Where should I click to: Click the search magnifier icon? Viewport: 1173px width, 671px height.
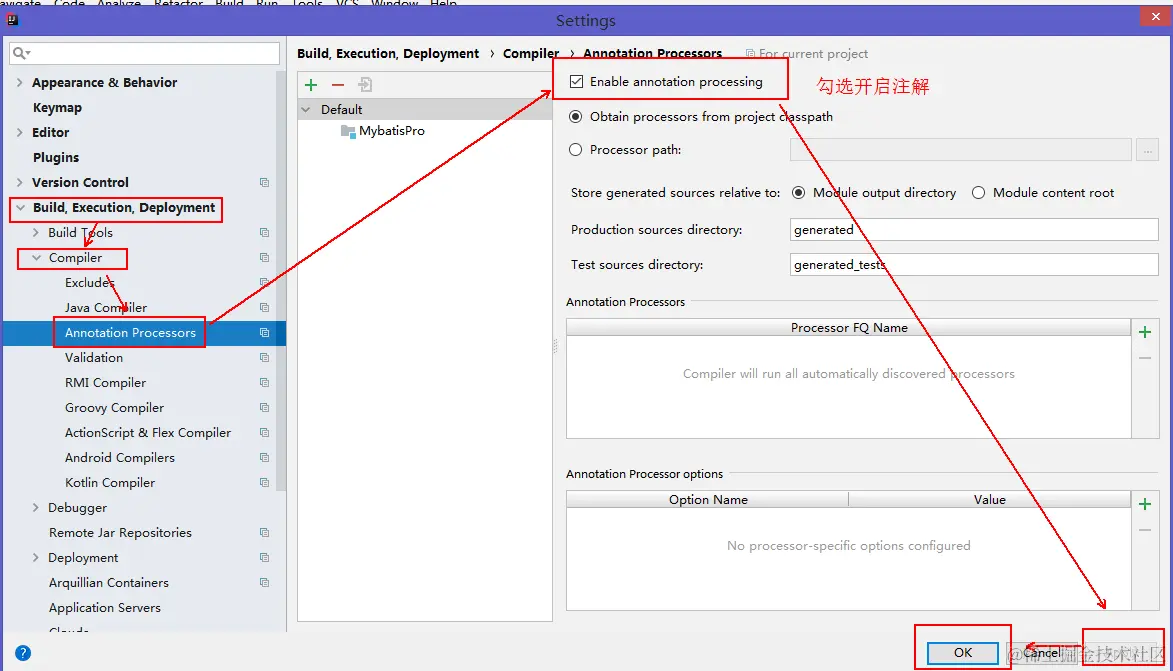coord(21,53)
